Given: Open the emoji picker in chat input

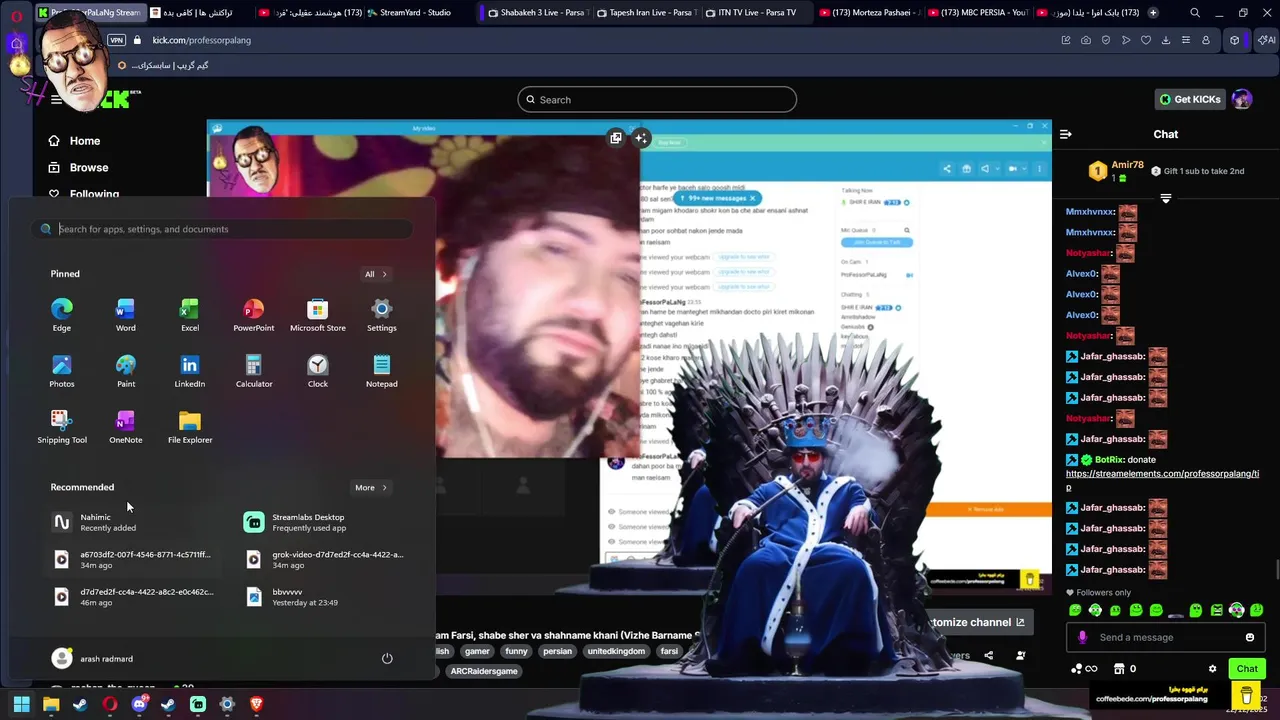Looking at the screenshot, I should click(x=1250, y=637).
